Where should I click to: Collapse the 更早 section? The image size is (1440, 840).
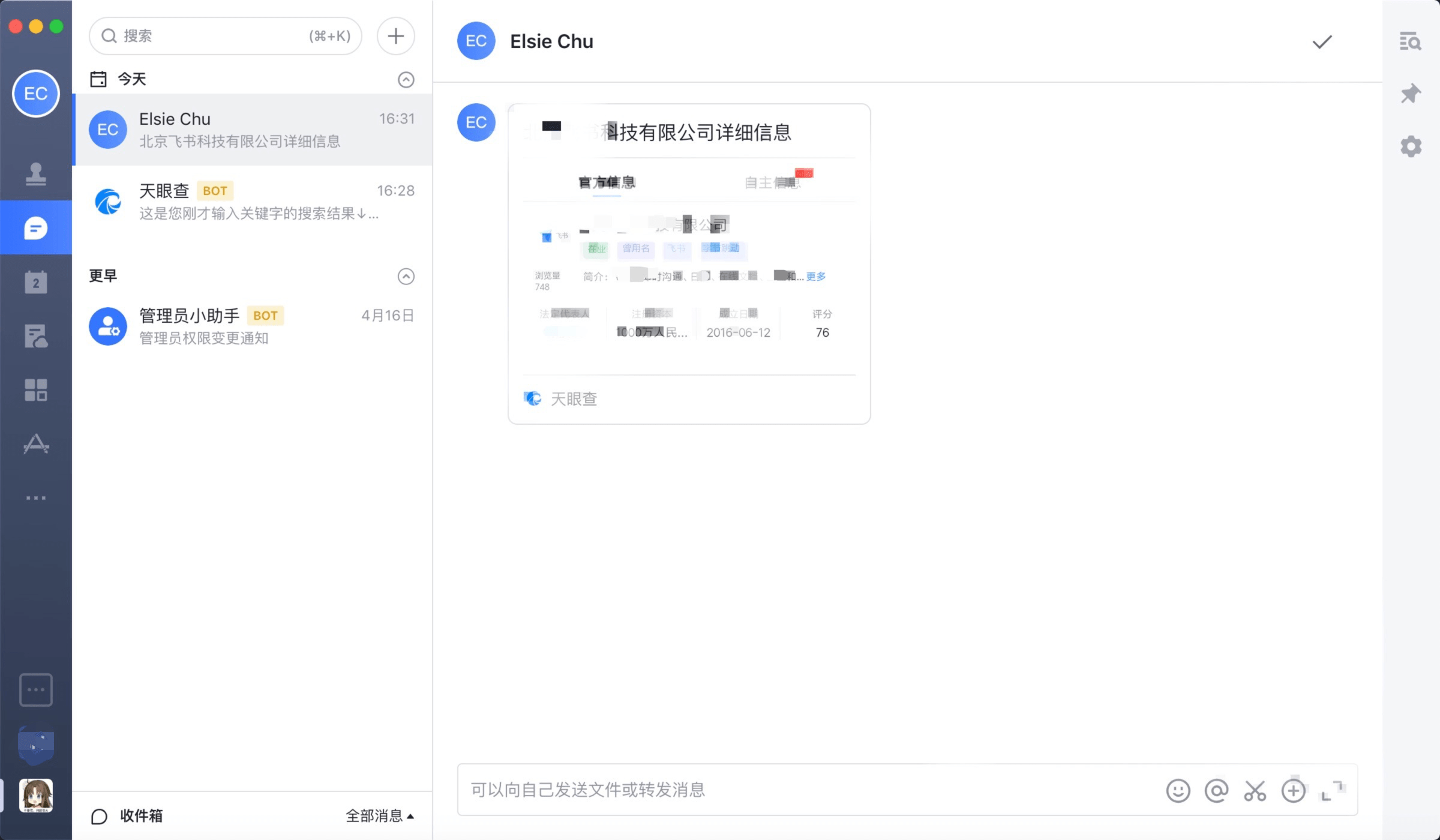[406, 277]
